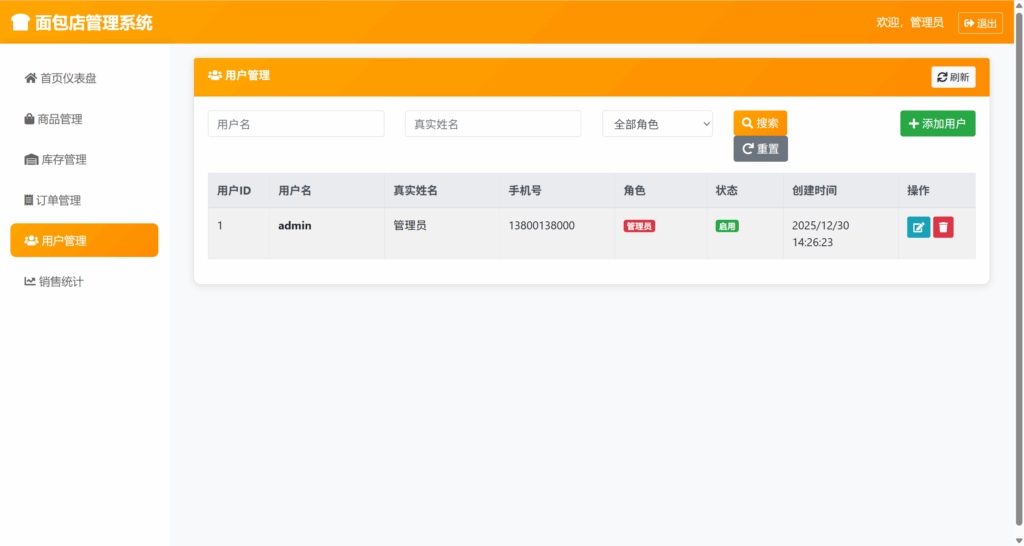
Task: Click the red 管理员 role badge
Action: (x=639, y=227)
